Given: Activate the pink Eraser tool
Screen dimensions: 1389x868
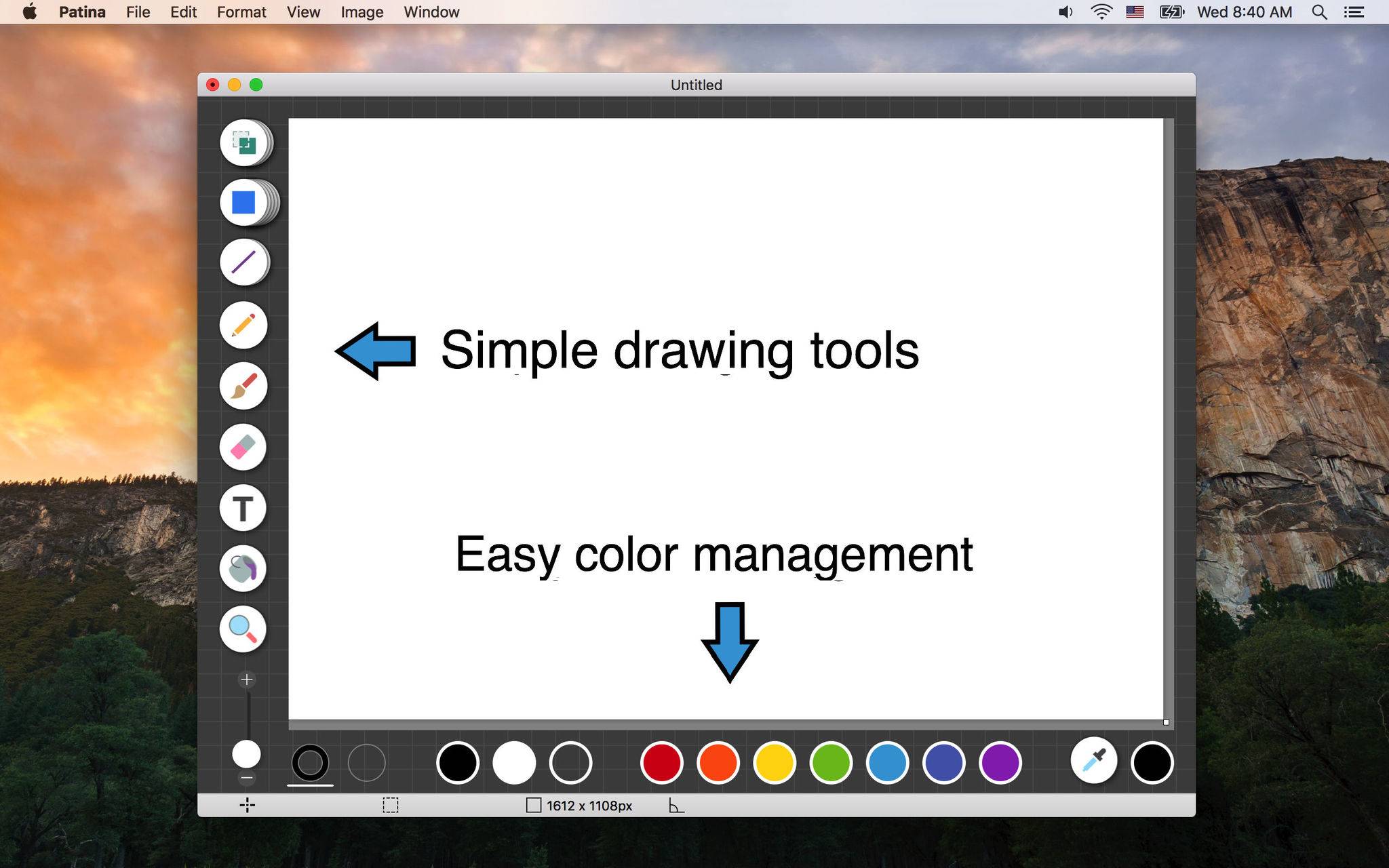Looking at the screenshot, I should (x=243, y=447).
